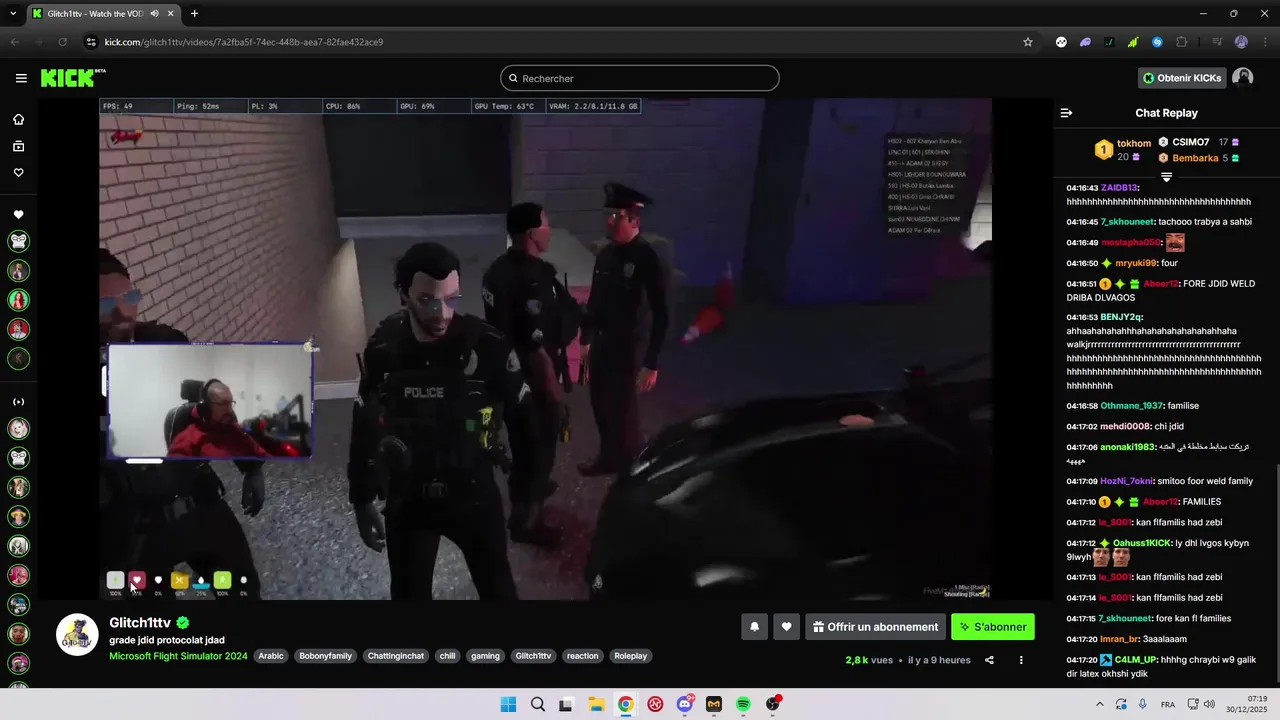Screen dimensions: 1280x720
Task: Click the notification bell button
Action: click(755, 627)
